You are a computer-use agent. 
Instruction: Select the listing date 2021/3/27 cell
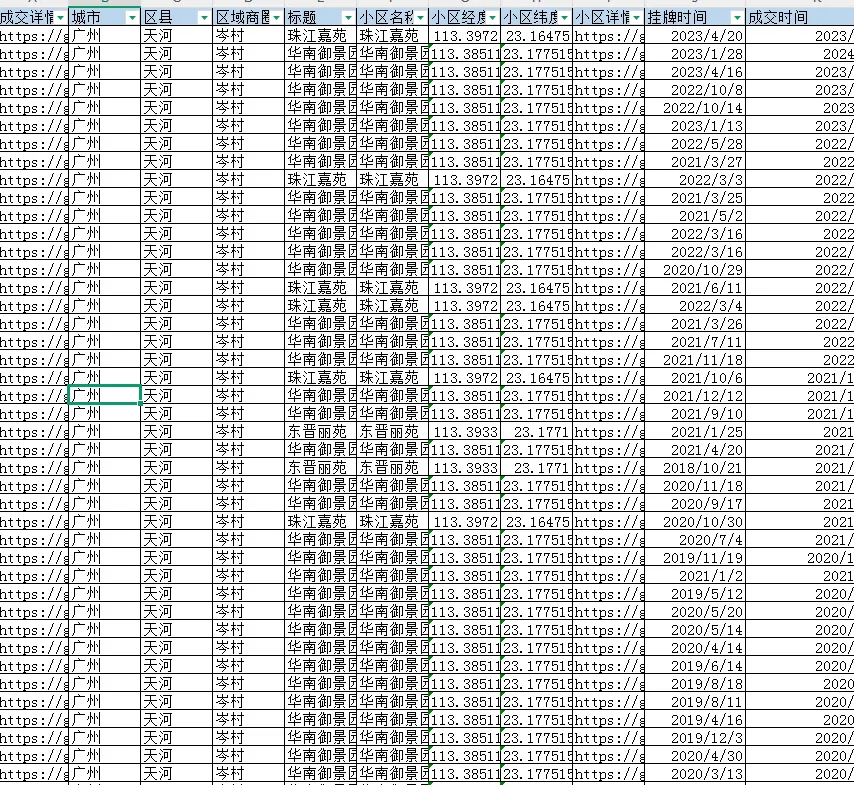[x=695, y=162]
